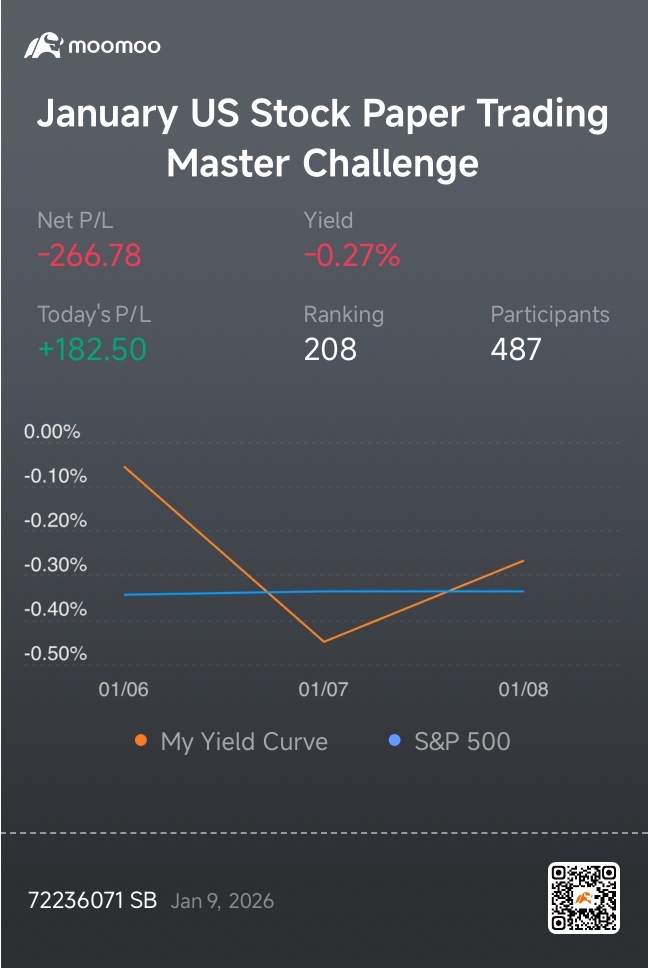Tap the moomoo brand name text
Screen dimensions: 648x968
pyautogui.click(x=114, y=46)
